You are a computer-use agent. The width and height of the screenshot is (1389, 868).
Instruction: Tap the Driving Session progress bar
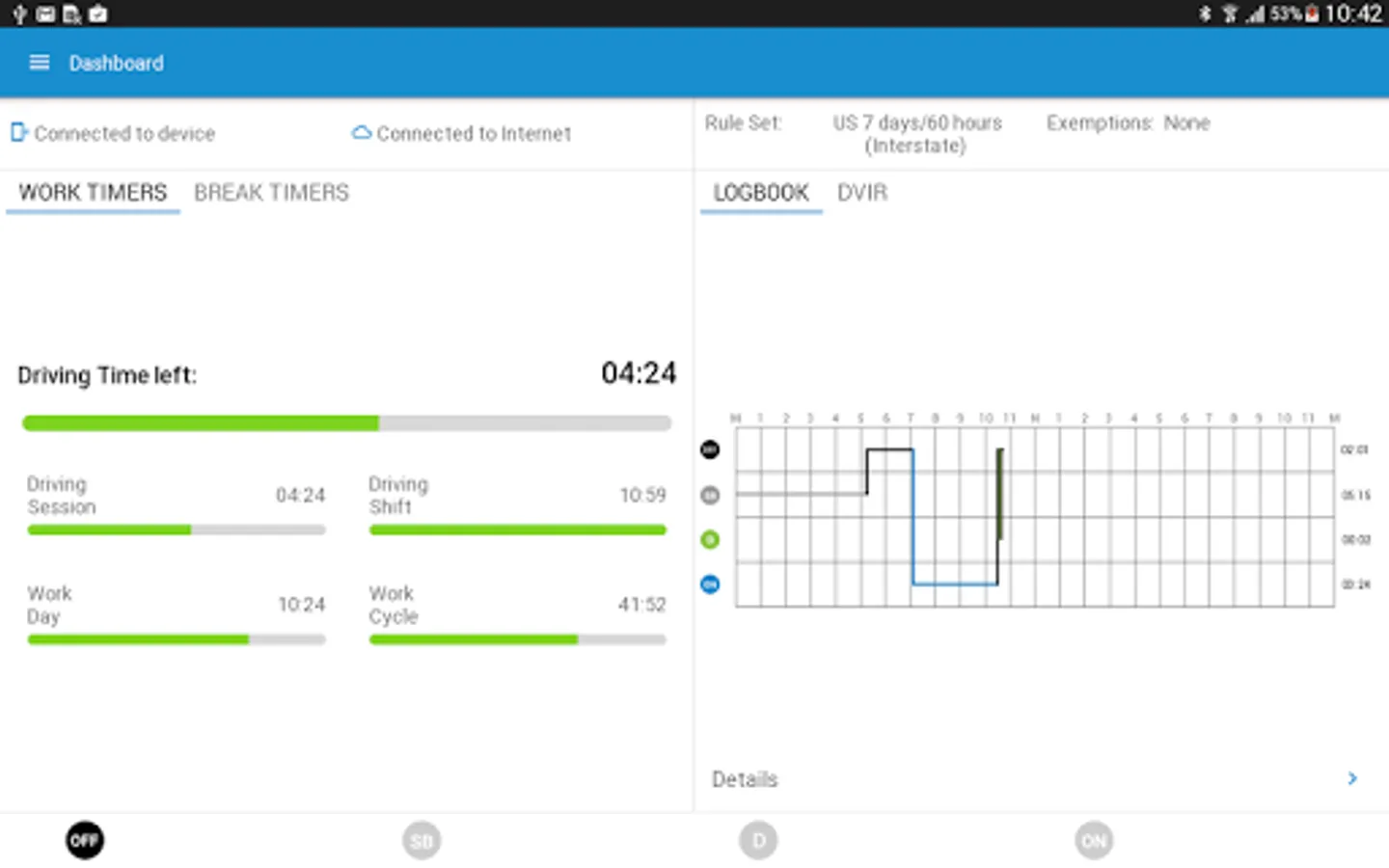[x=177, y=529]
